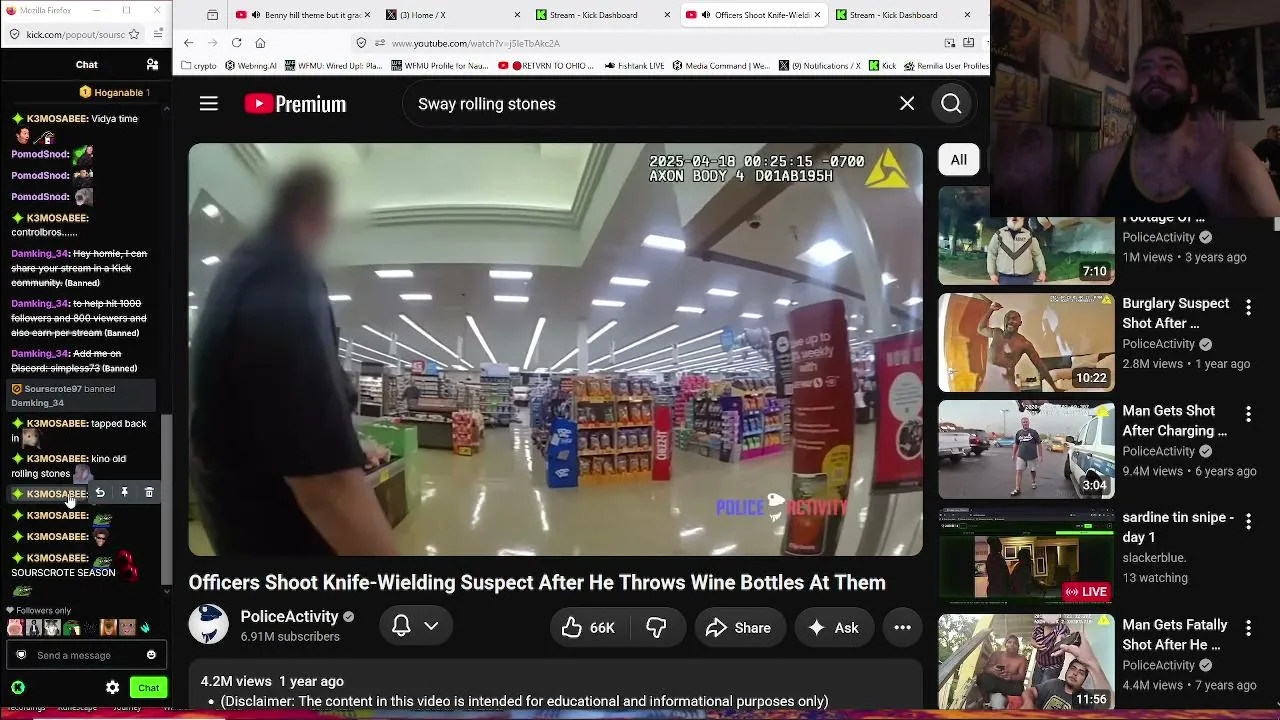Close the (3) Home / X tab
This screenshot has height=720, width=1280.
pyautogui.click(x=517, y=15)
